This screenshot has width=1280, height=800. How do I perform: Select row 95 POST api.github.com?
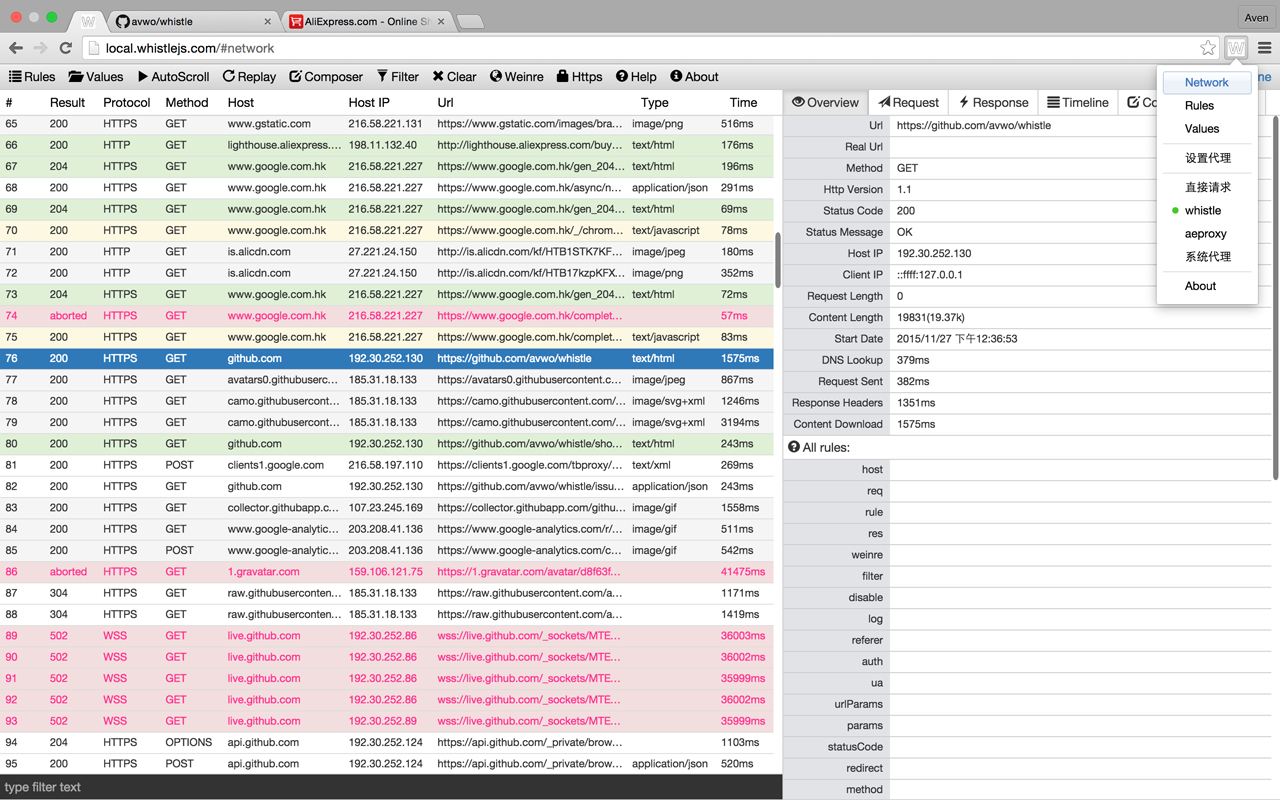(x=387, y=764)
